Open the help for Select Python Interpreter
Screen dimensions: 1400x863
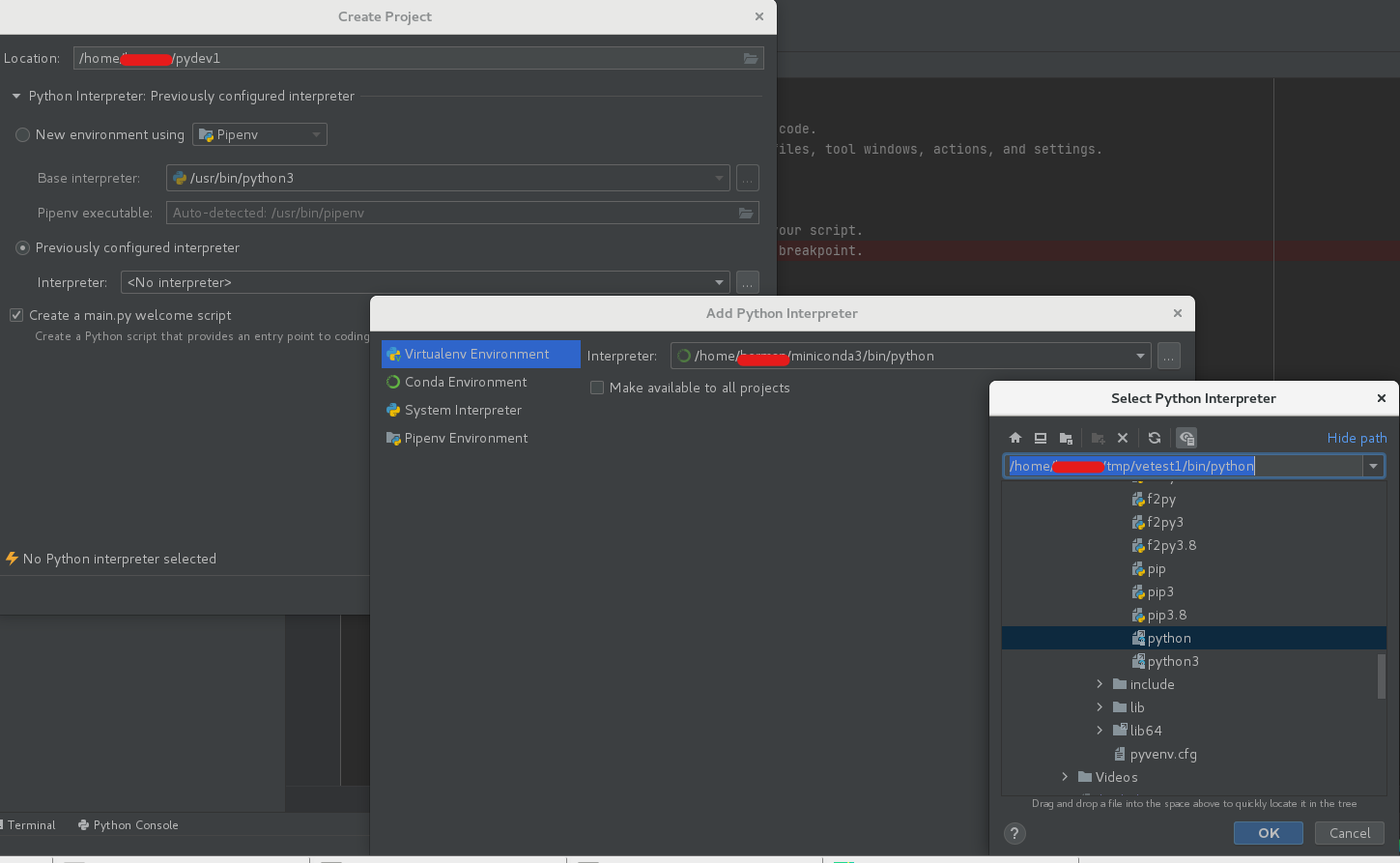1014,833
